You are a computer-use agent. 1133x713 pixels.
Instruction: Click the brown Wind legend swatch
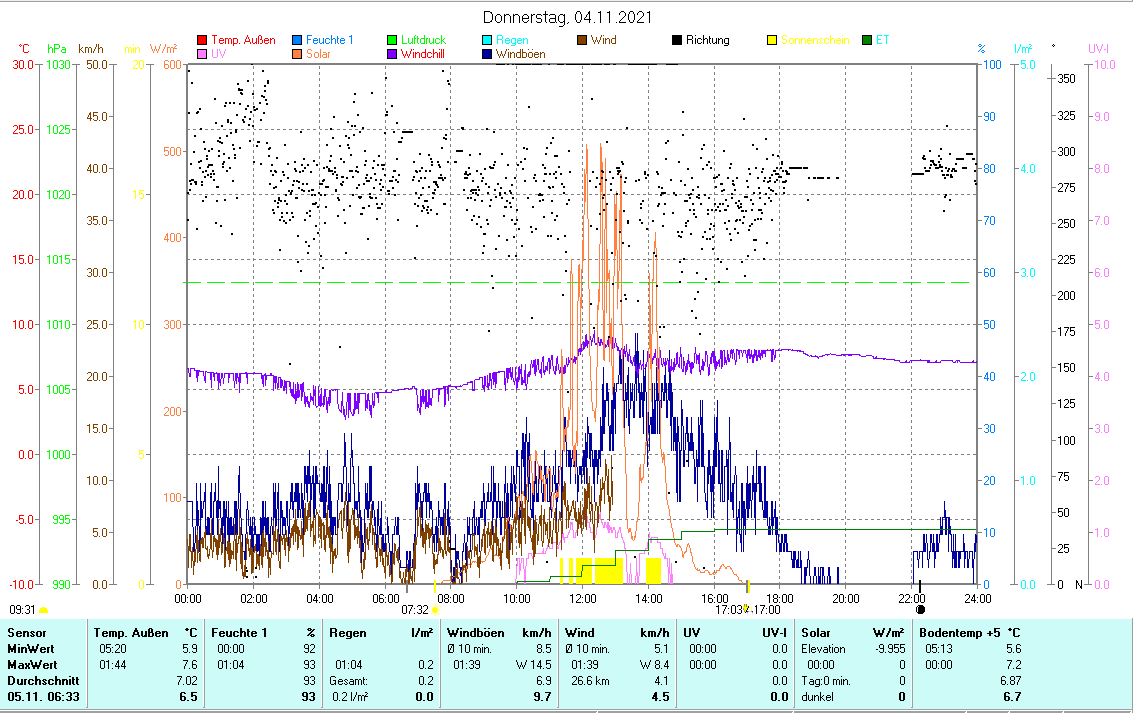pyautogui.click(x=582, y=40)
